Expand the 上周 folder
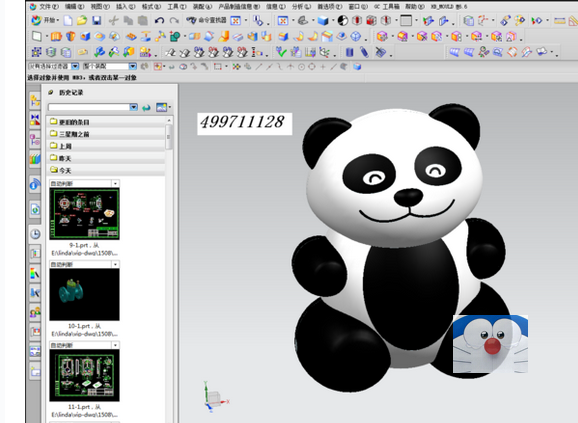Screen dimensions: 578x423 click(x=106, y=146)
